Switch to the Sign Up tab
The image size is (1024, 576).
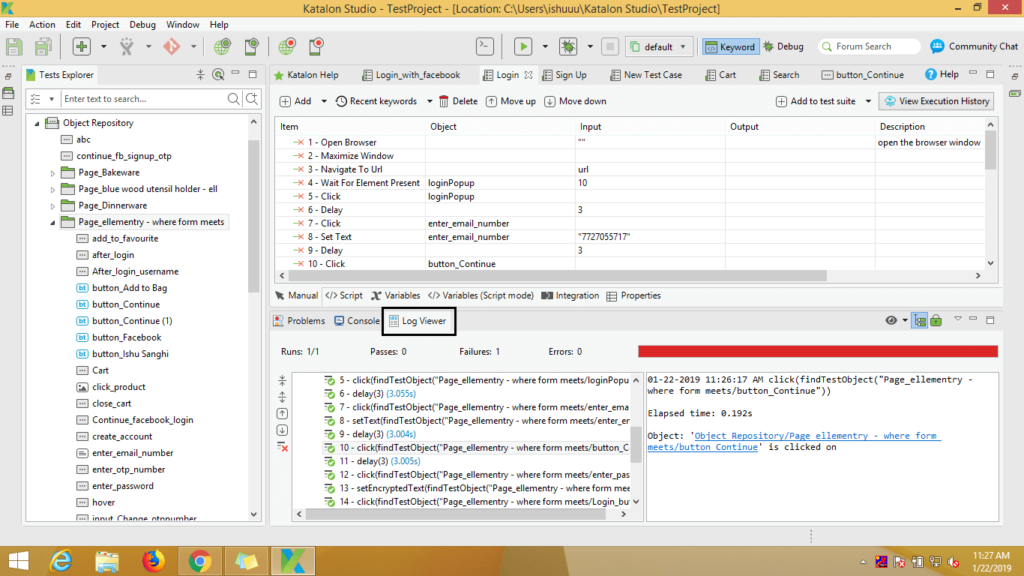click(564, 75)
